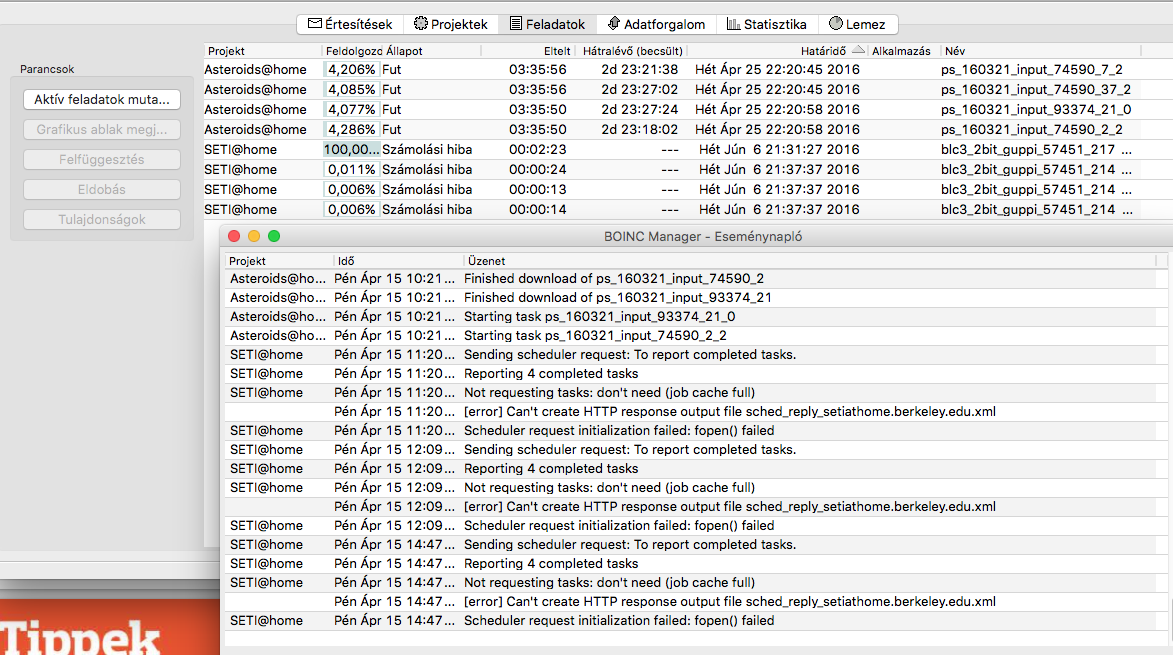Click the Idő column header in event log
Screen dimensions: 1173x655
[397, 261]
